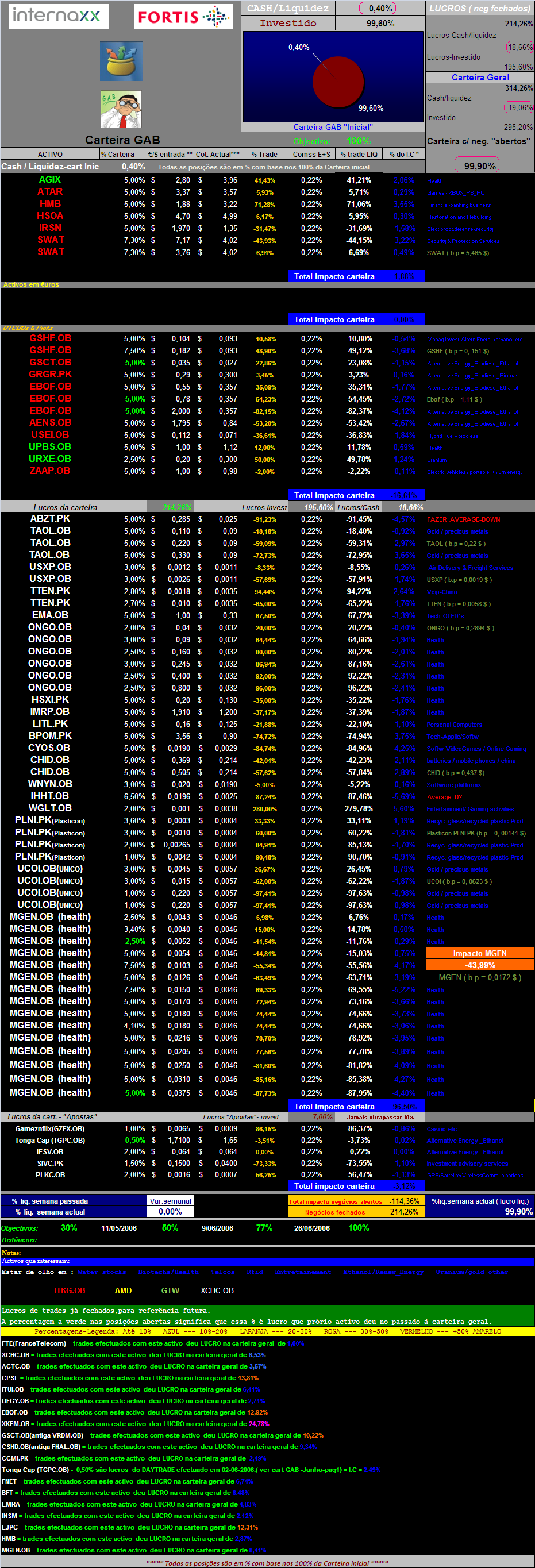Screen dimensions: 535x1568
Task: Select the GAB cartoon analyst icon
Action: [121, 110]
